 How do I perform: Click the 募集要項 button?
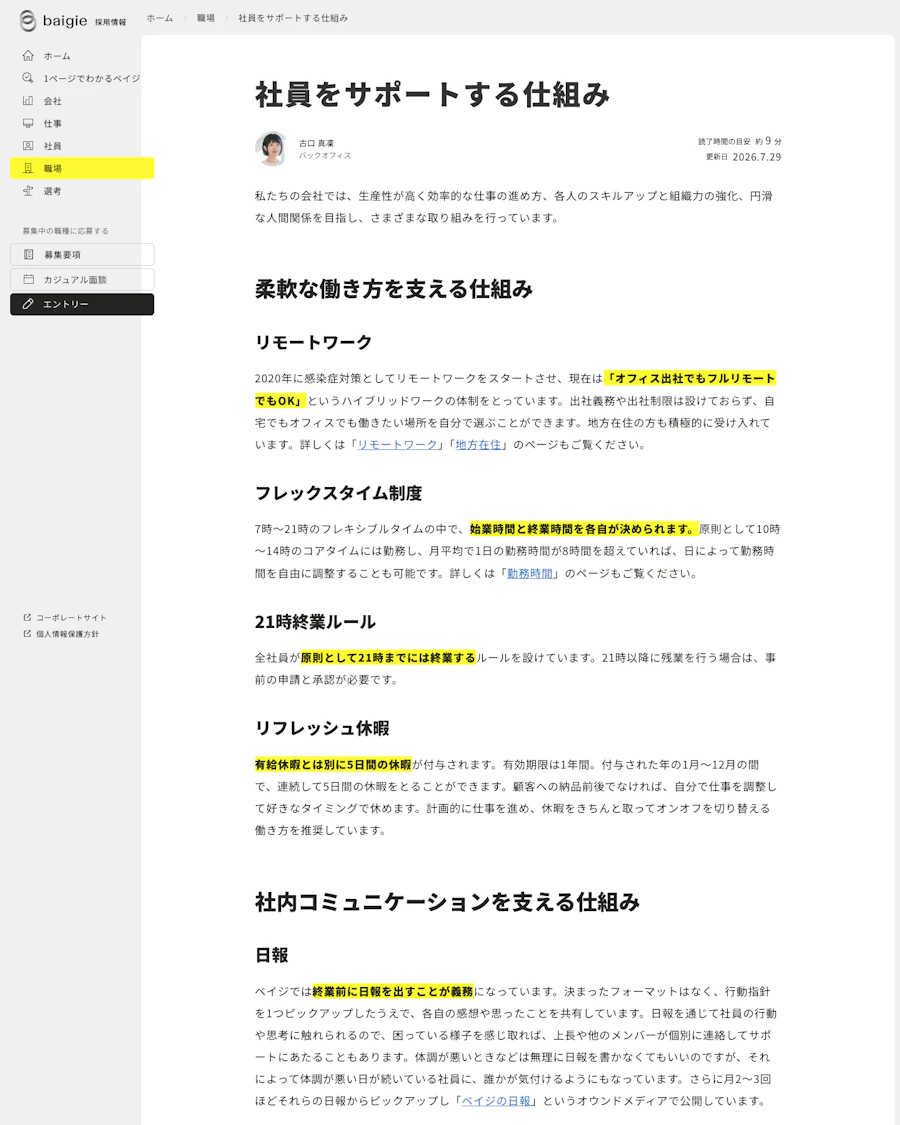pos(82,255)
